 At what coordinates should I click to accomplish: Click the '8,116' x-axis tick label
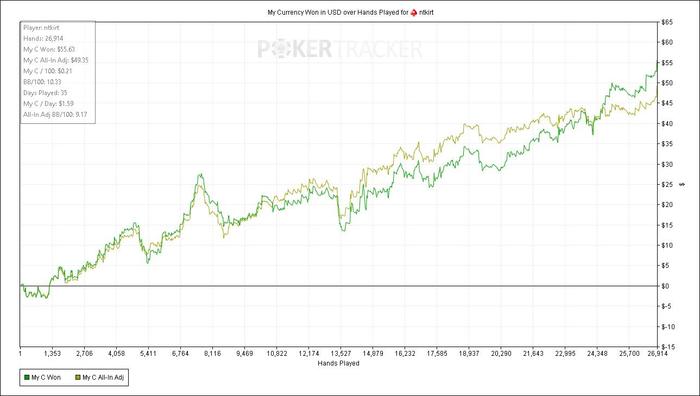point(212,354)
